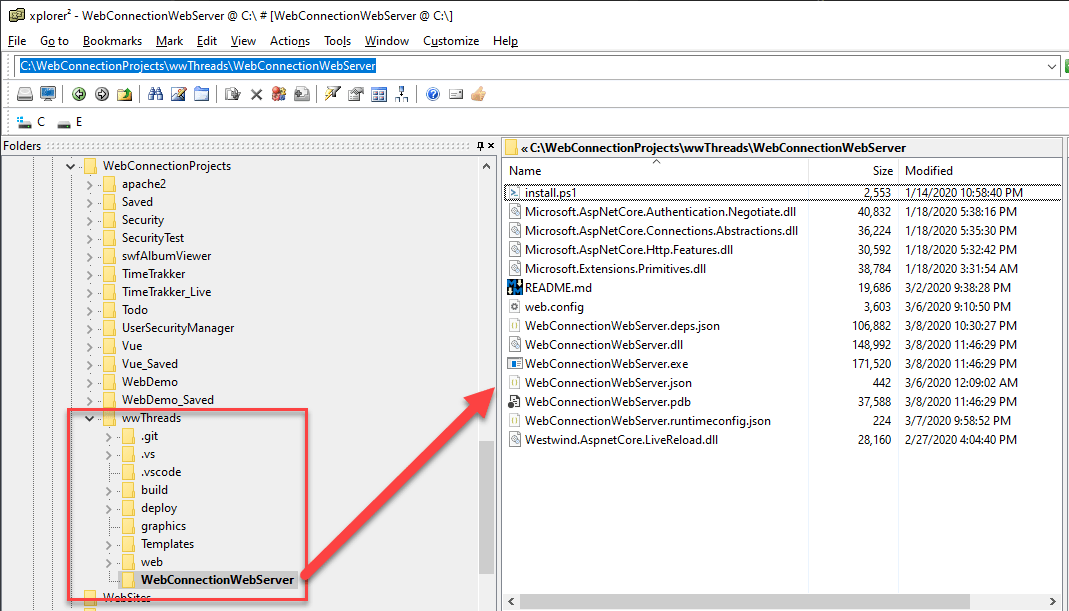
Task: Collapse the wwThreads folder node
Action: 89,418
